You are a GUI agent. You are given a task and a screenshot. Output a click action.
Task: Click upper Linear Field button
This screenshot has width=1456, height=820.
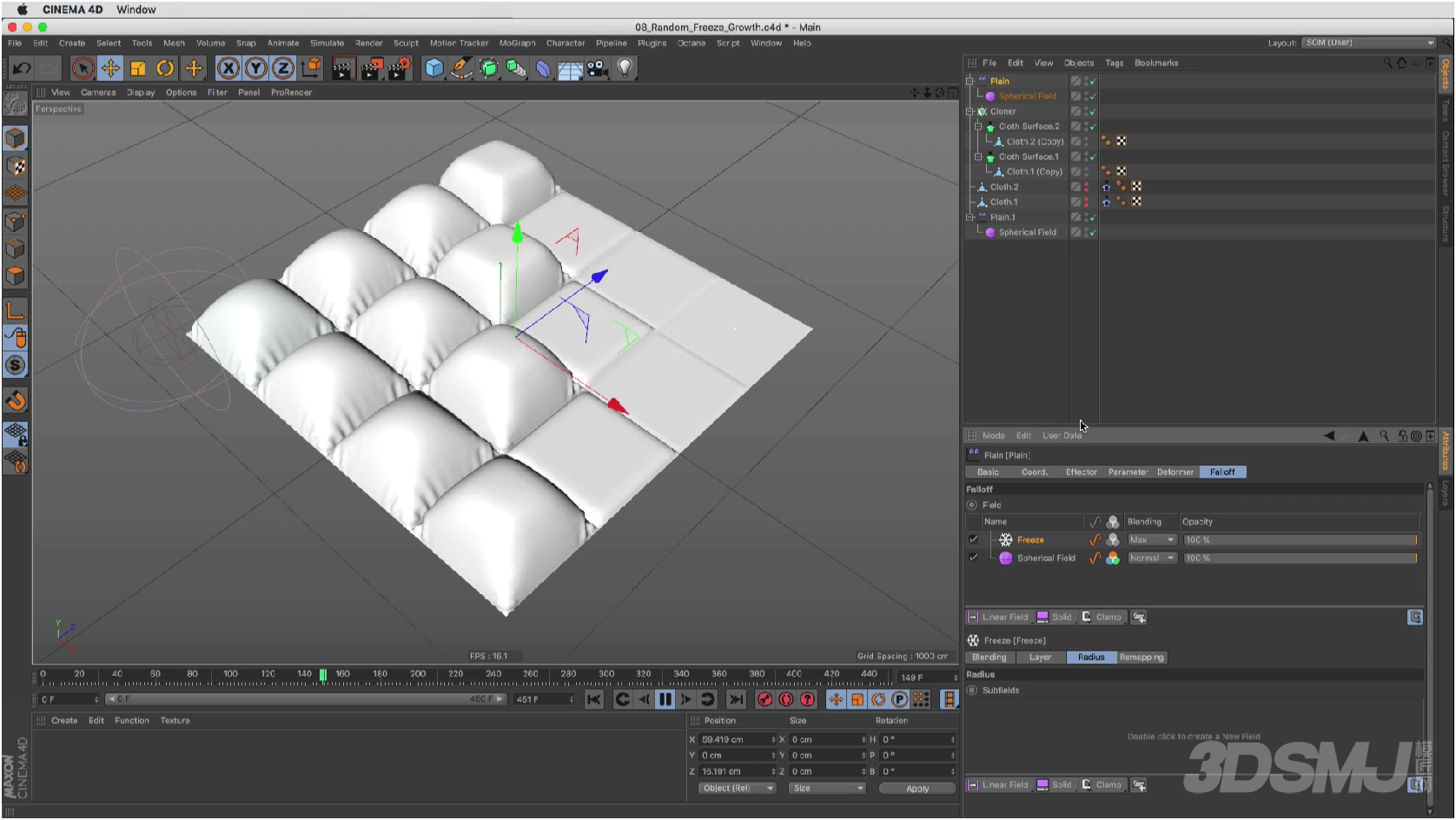coord(998,617)
